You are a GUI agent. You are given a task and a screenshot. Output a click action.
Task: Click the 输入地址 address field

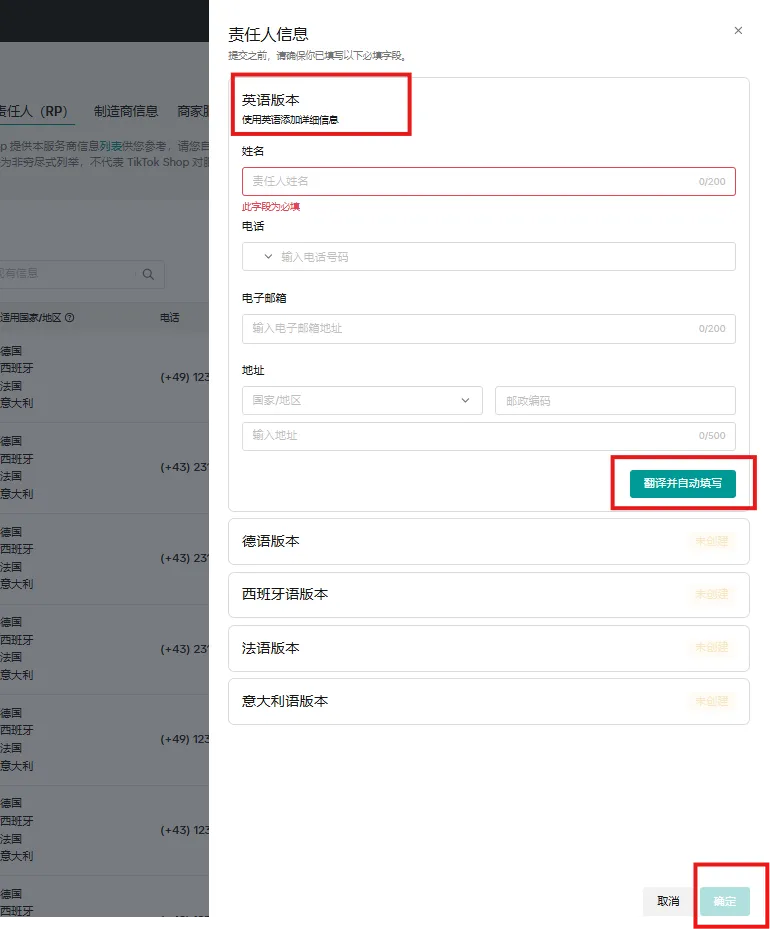click(488, 436)
